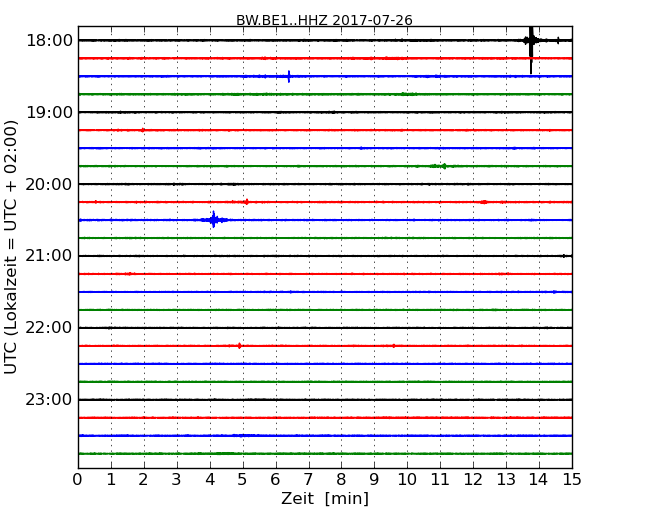Click the blue seismic event on the 20:30 trace
Image resolution: width=650 pixels, height=520 pixels.
(213, 220)
